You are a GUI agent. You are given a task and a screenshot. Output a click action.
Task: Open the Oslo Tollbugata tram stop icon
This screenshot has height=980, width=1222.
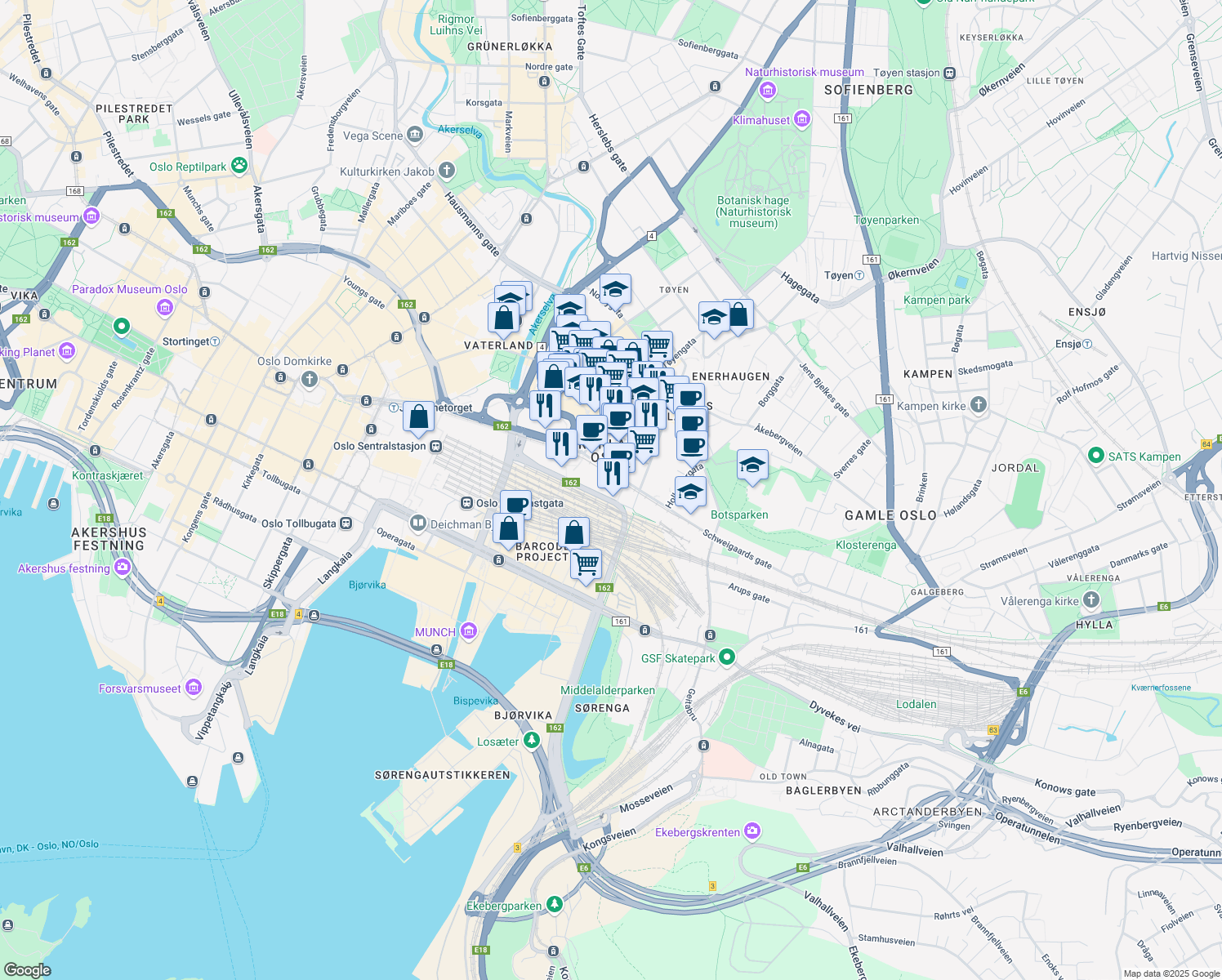coord(346,523)
